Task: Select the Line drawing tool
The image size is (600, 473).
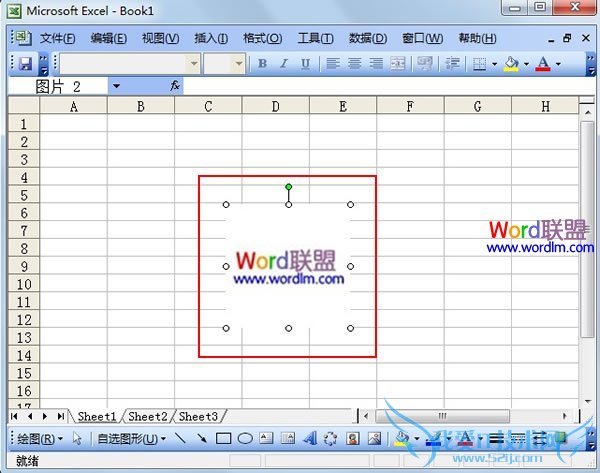Action: point(180,439)
